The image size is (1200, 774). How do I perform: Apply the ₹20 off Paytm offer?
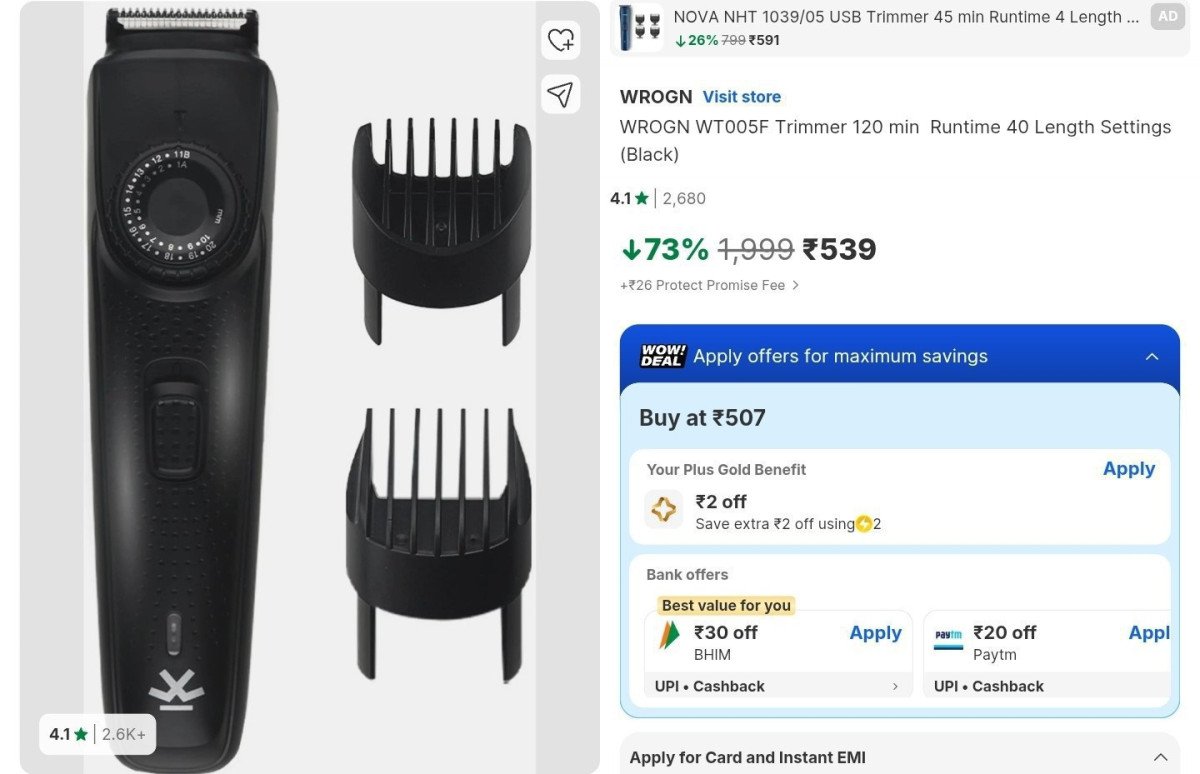click(1150, 633)
